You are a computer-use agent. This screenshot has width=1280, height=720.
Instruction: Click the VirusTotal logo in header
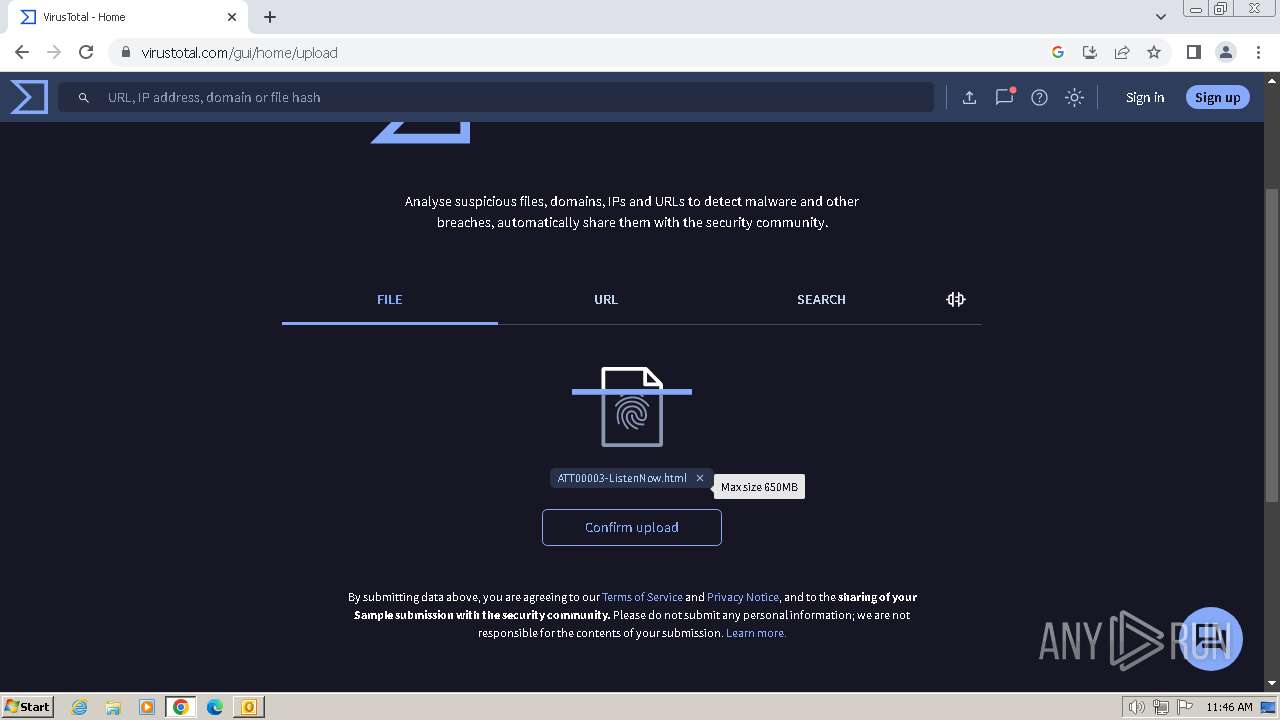(x=29, y=97)
